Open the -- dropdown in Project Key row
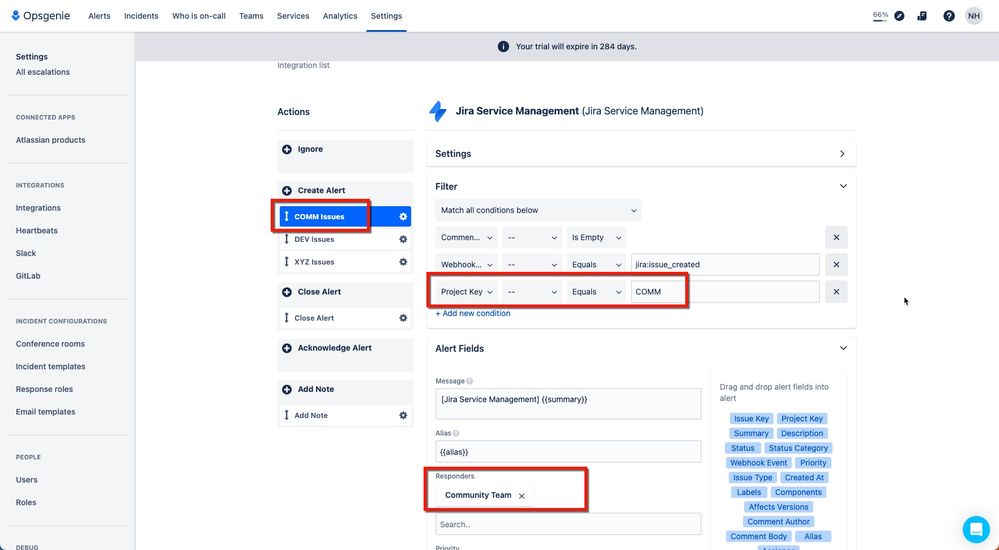Image resolution: width=999 pixels, height=550 pixels. tap(532, 292)
